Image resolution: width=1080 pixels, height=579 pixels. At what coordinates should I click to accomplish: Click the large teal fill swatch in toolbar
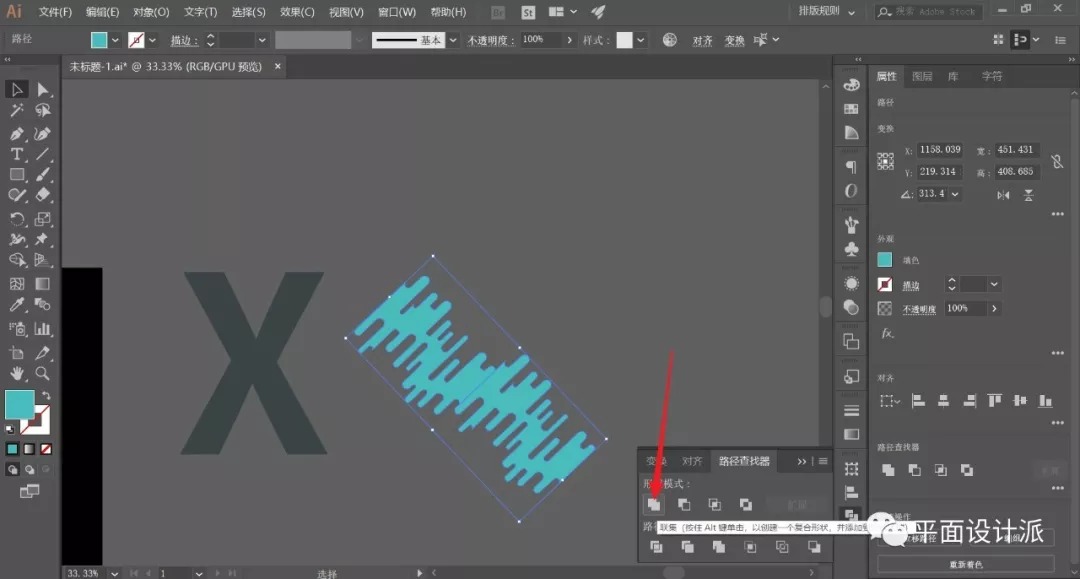pyautogui.click(x=19, y=405)
